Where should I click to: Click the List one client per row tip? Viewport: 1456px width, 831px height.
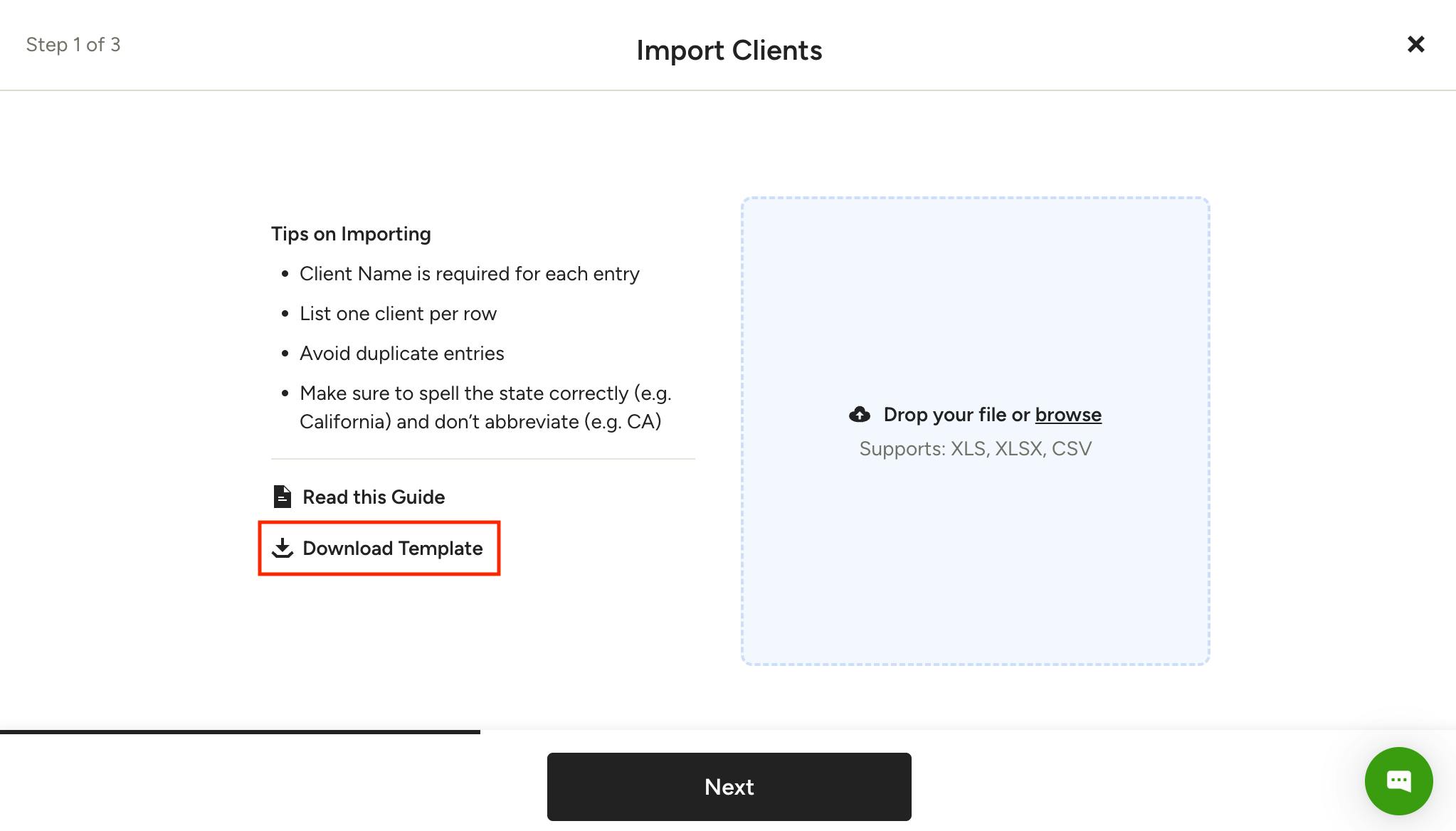398,314
